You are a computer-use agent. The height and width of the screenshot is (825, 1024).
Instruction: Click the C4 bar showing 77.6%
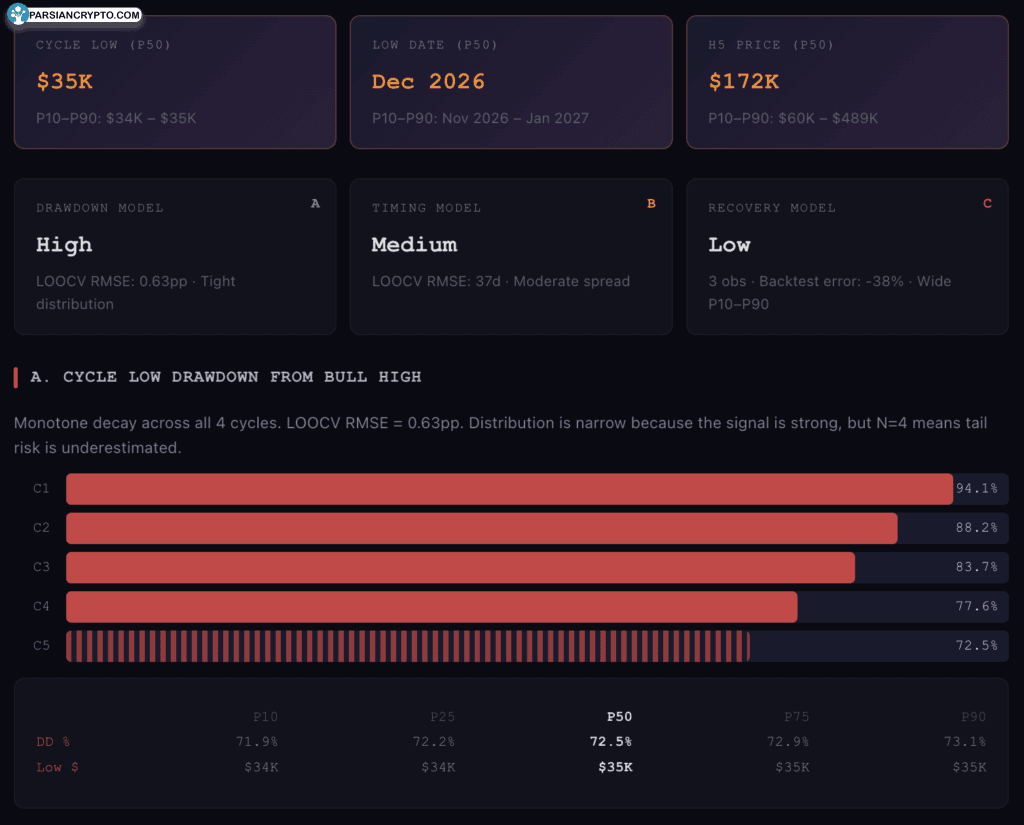(431, 607)
